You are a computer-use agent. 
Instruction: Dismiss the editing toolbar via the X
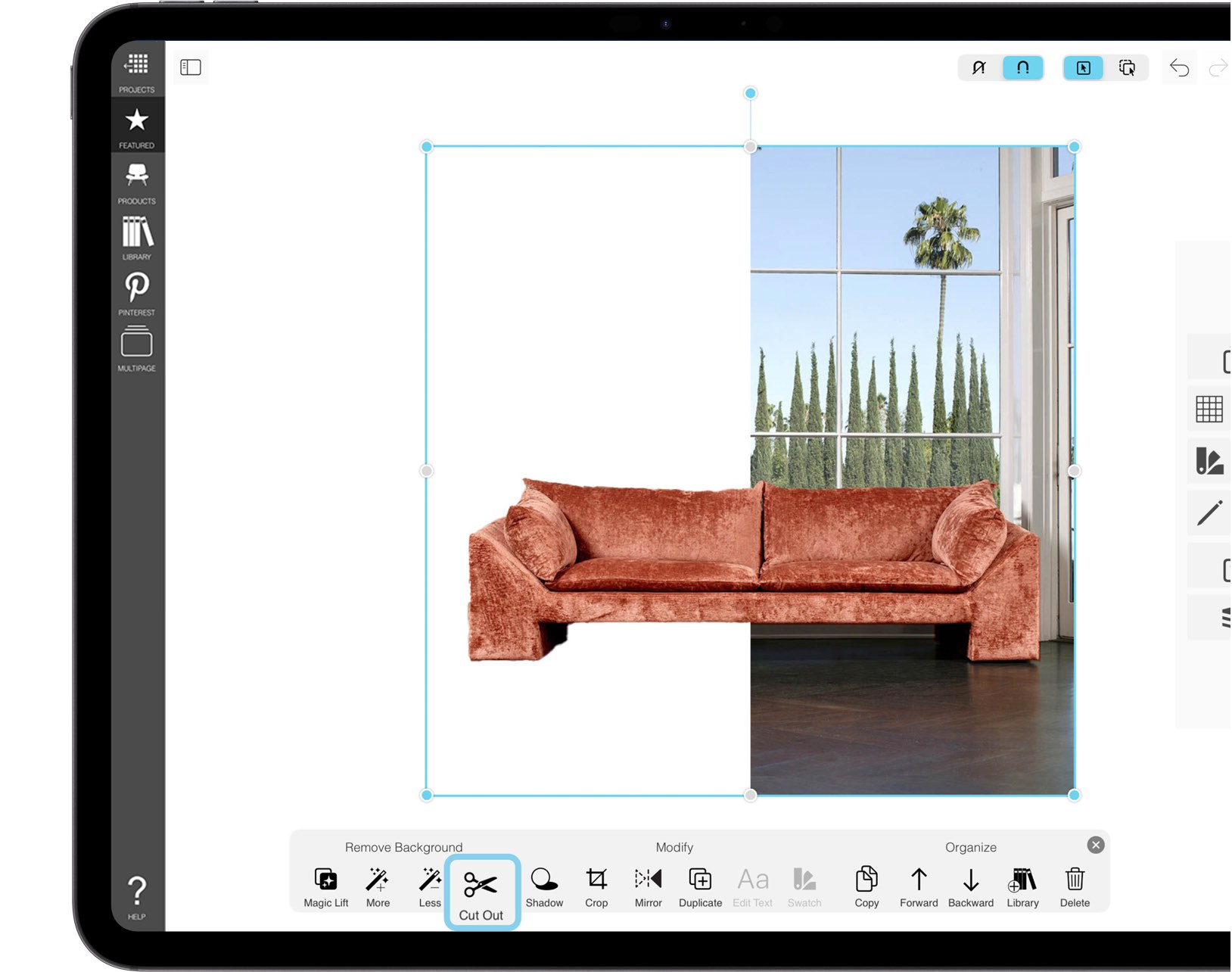click(x=1095, y=845)
